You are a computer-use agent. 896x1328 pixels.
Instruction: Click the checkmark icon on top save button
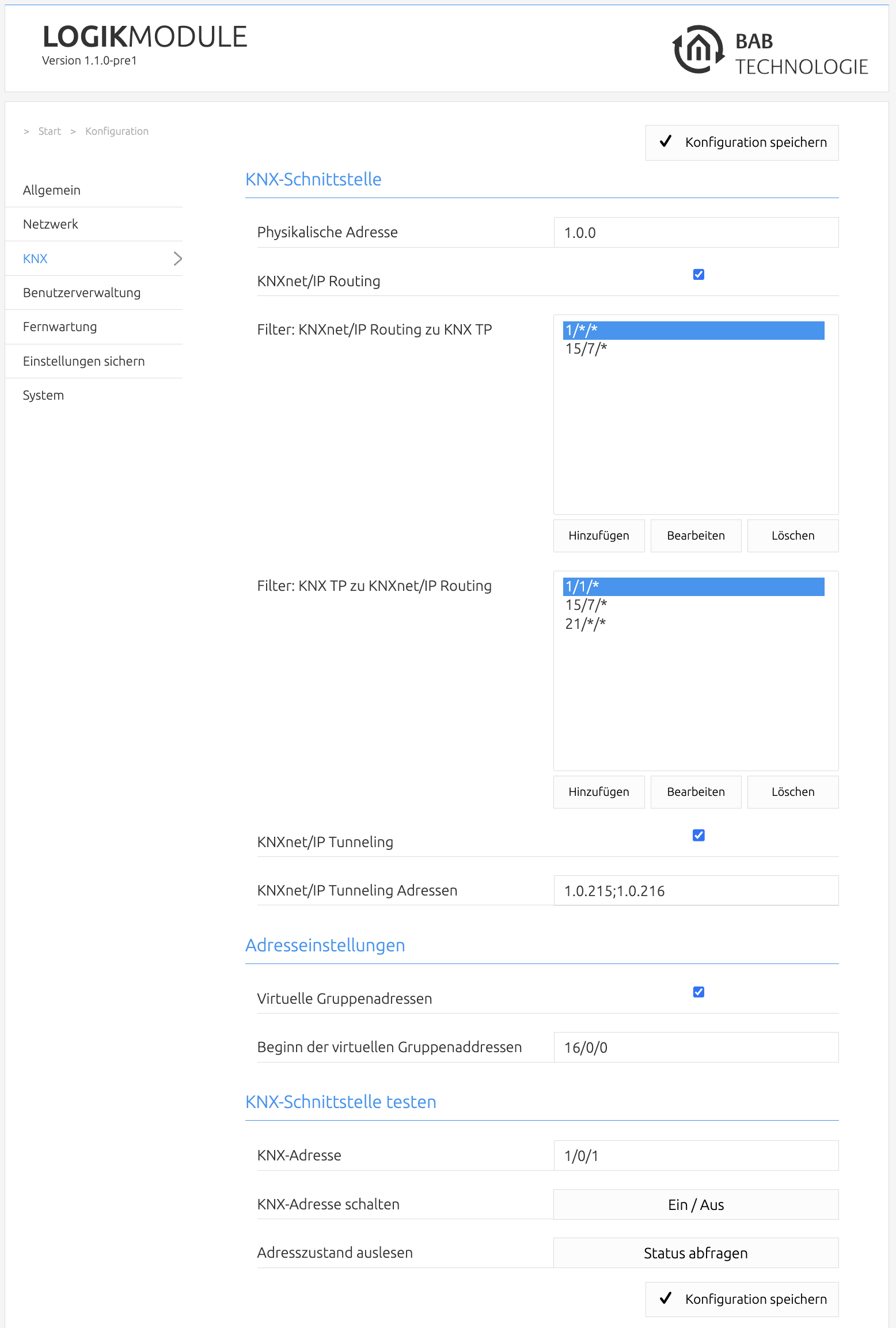click(x=666, y=141)
